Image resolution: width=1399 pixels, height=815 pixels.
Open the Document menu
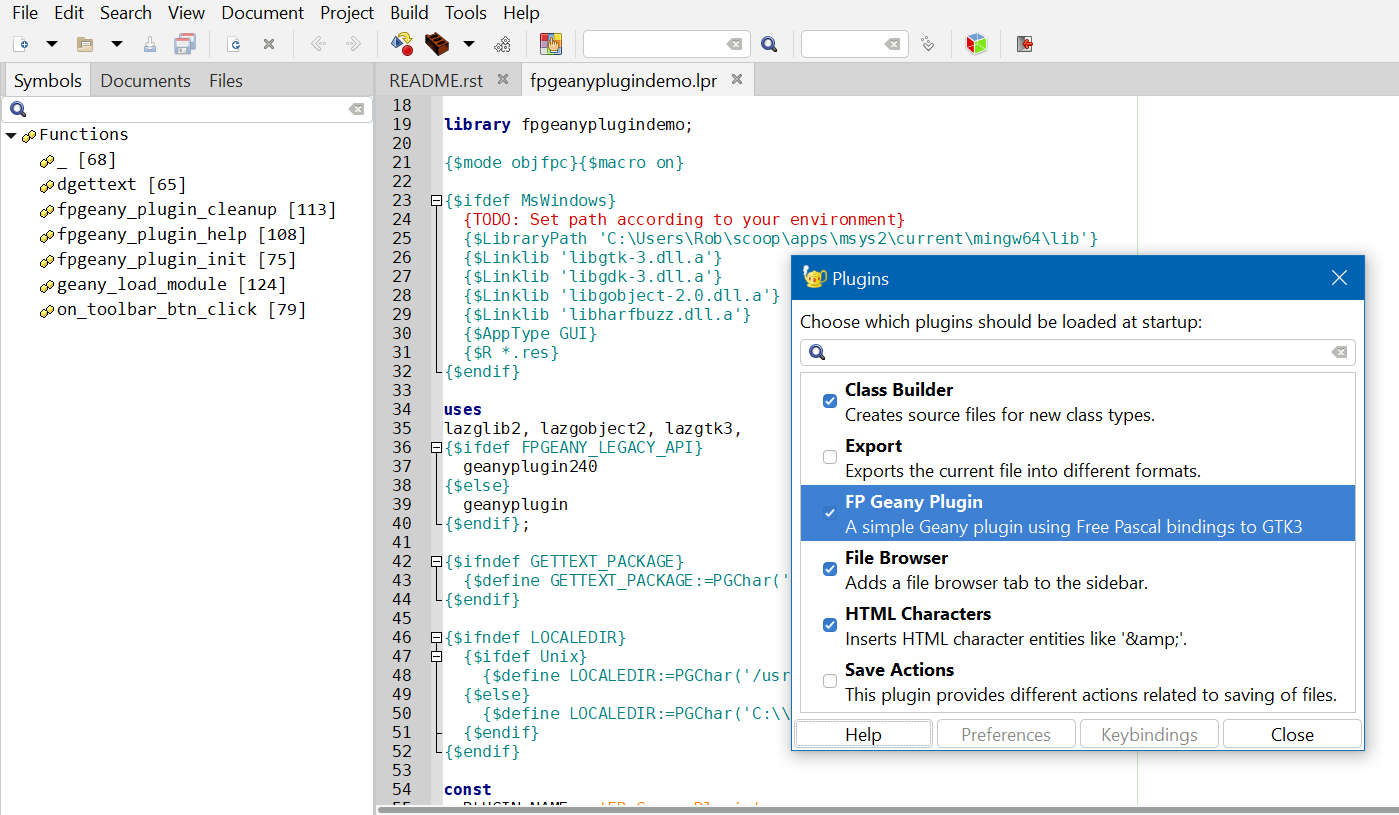coord(263,13)
